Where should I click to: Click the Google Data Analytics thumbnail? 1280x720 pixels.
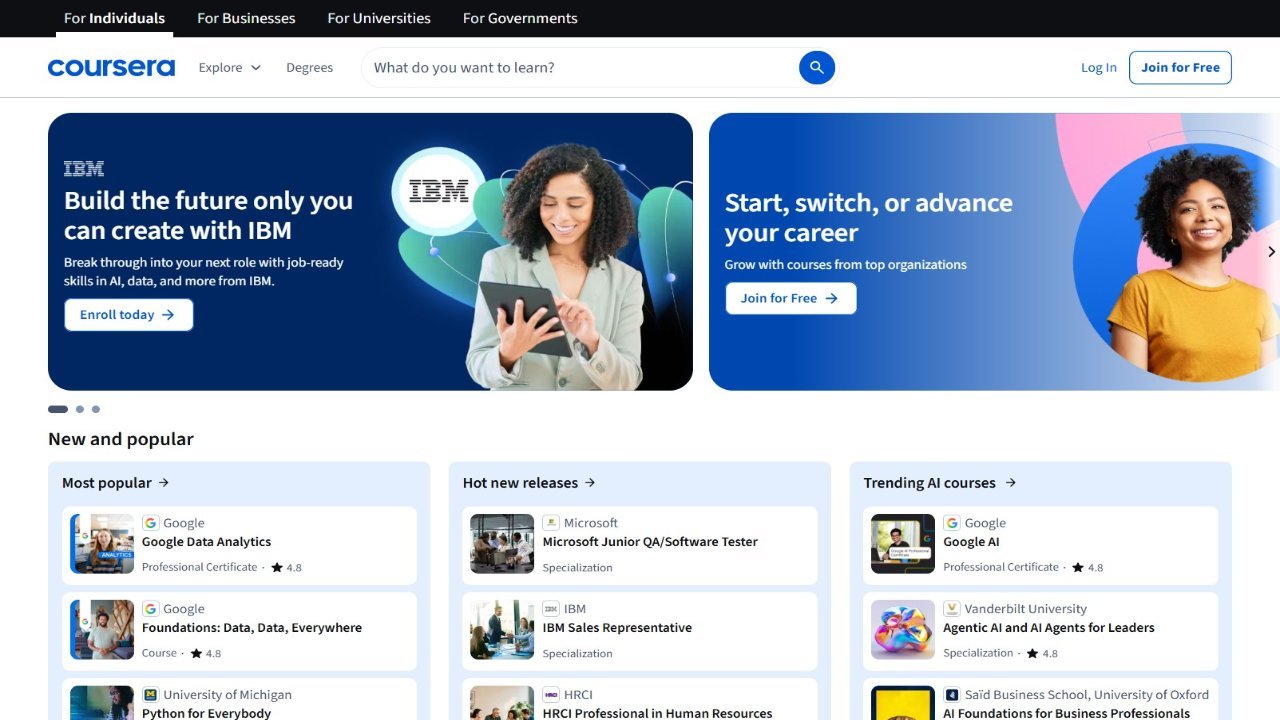(102, 544)
